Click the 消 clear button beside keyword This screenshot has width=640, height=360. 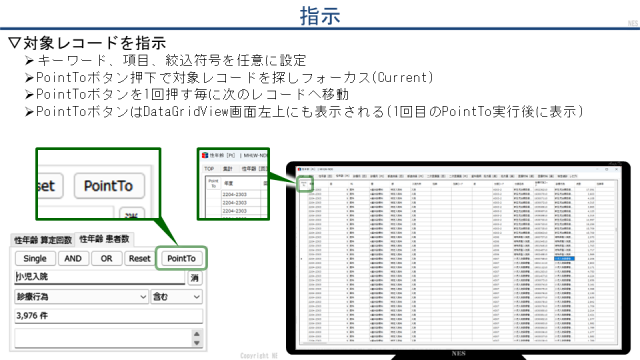[195, 278]
